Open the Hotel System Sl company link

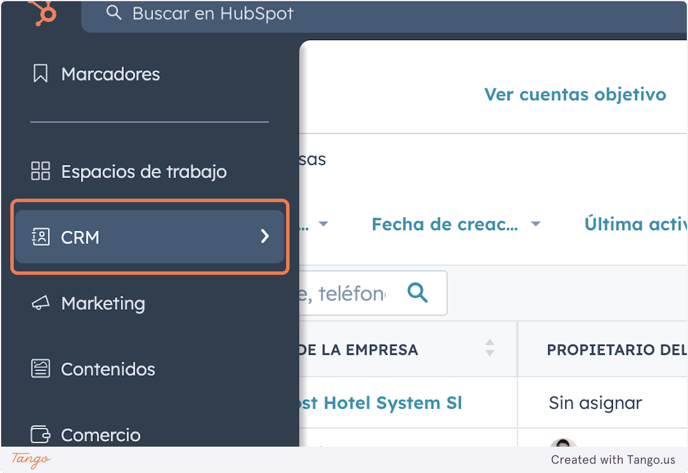click(381, 403)
